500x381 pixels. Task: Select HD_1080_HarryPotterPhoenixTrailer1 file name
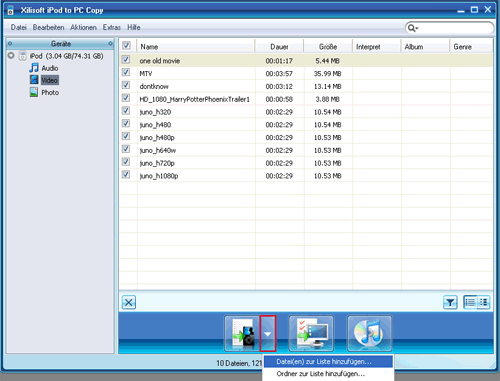pos(195,99)
